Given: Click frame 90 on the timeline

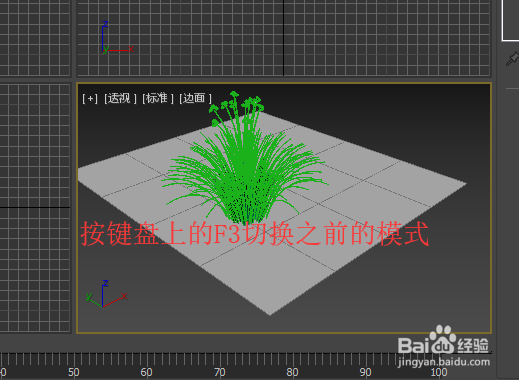Looking at the screenshot, I should [x=365, y=372].
